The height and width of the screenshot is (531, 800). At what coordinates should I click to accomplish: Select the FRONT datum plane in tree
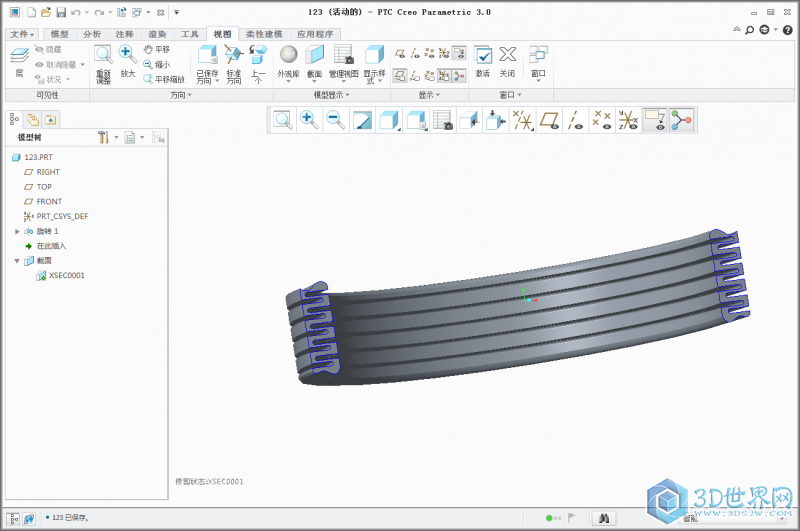(49, 201)
